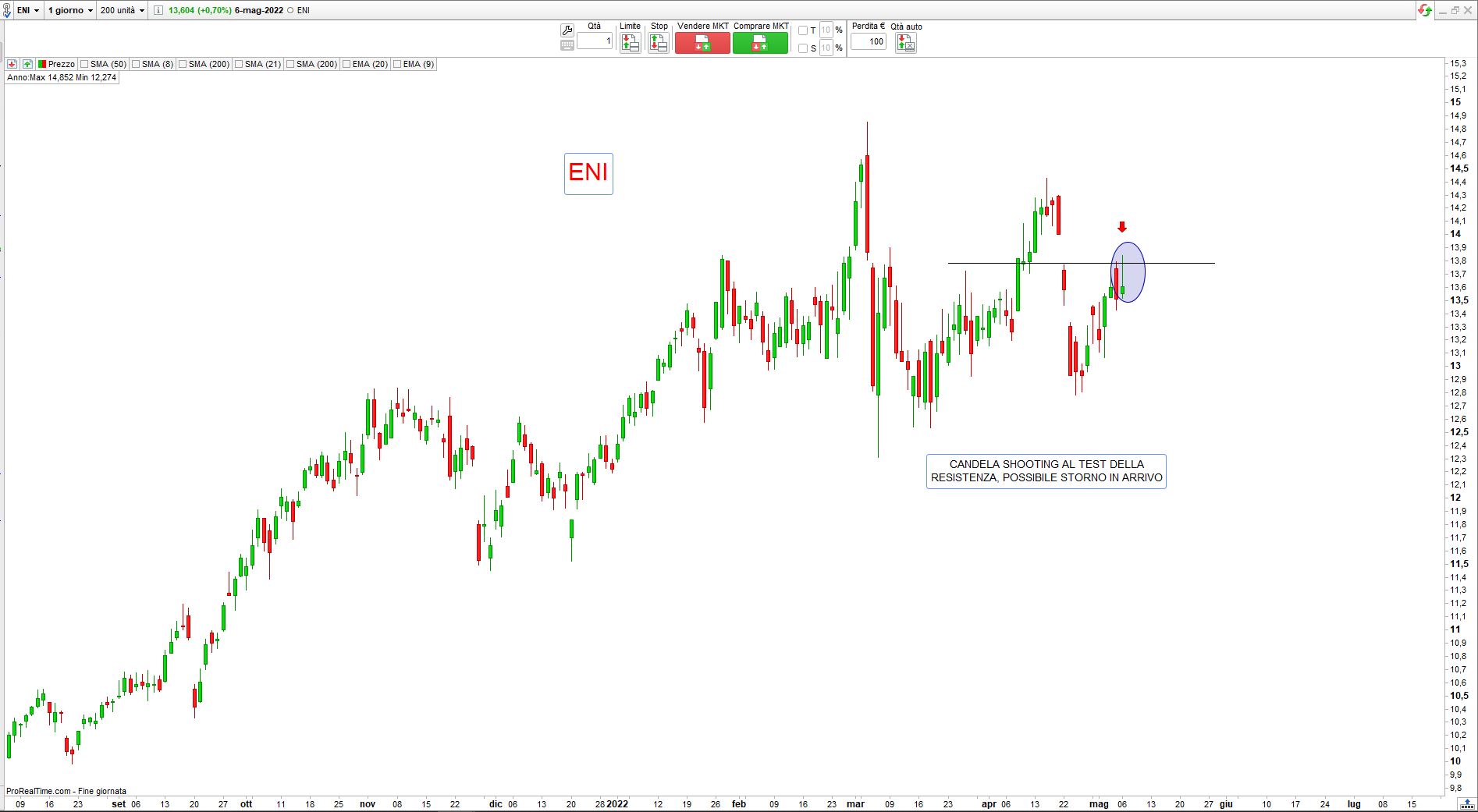Click the T percentage value field
Screen dimensions: 1478x812
tap(826, 30)
